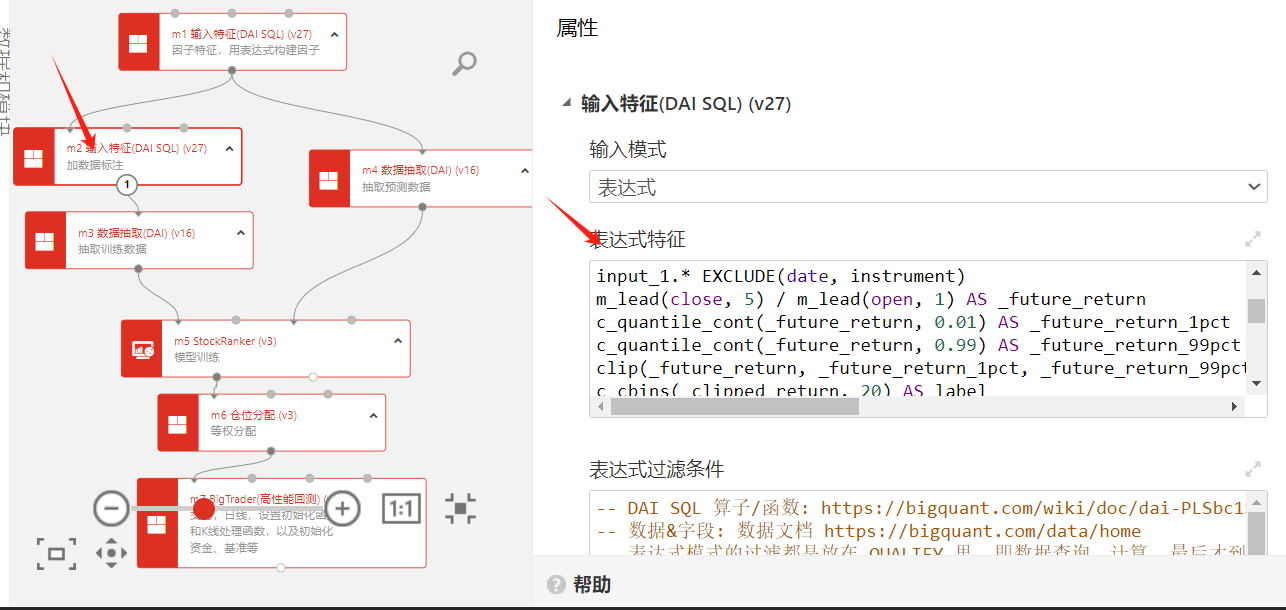Expand the 表达式过滤条件 editor to full size

[1252, 469]
